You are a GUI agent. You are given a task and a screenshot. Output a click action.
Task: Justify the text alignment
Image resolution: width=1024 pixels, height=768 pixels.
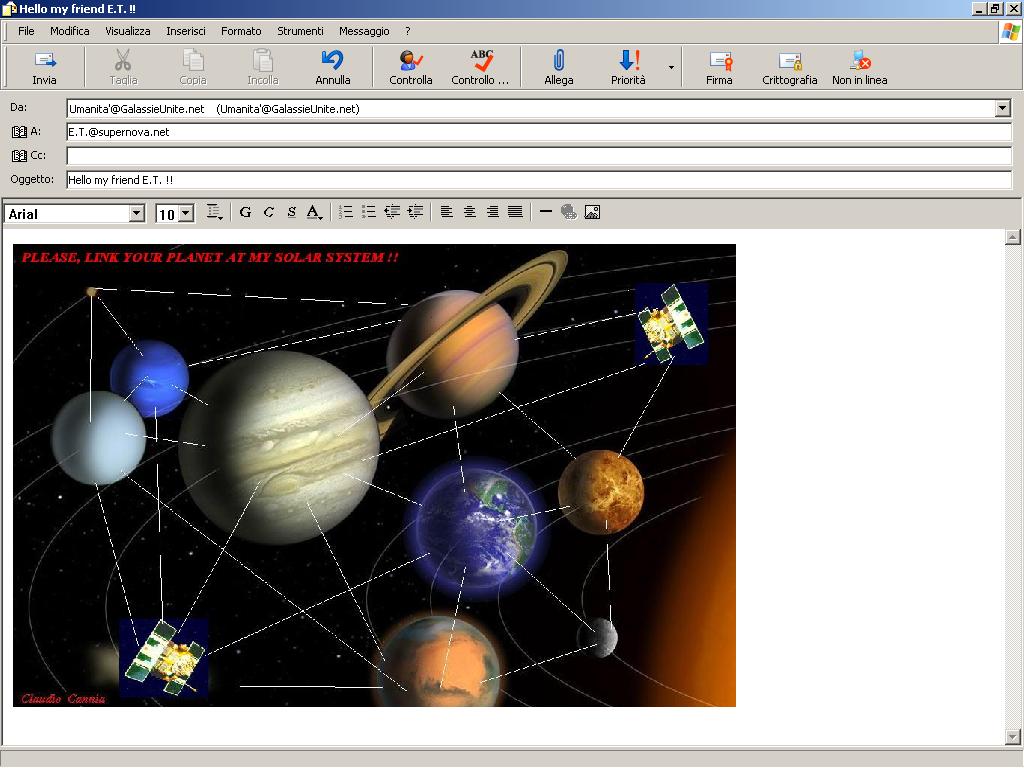515,212
